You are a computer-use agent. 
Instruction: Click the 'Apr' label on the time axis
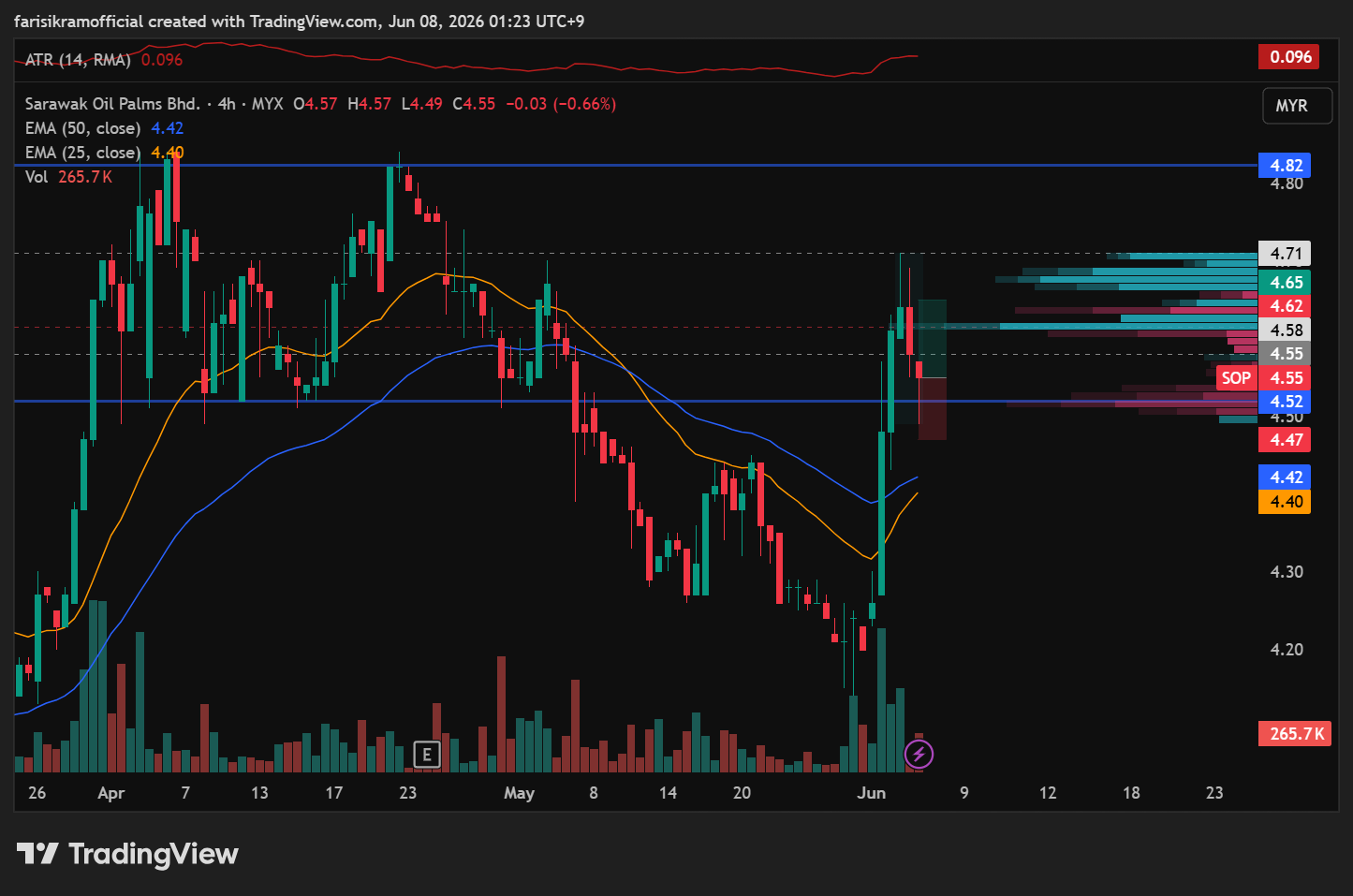click(x=111, y=793)
